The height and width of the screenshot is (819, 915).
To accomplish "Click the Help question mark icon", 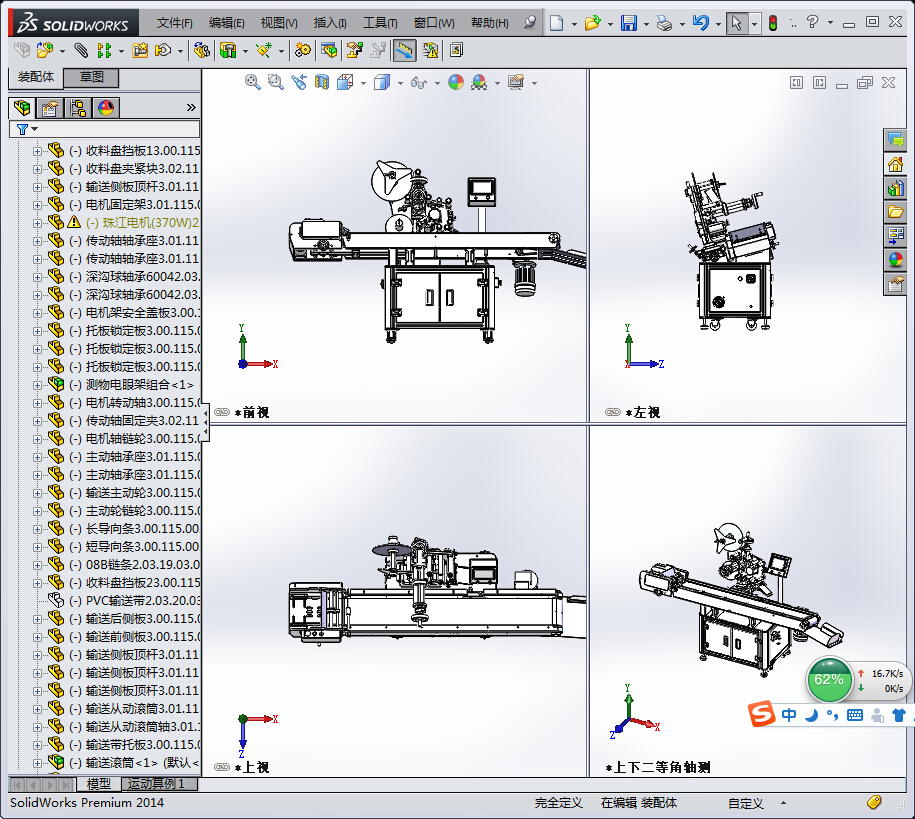I will pyautogui.click(x=812, y=22).
